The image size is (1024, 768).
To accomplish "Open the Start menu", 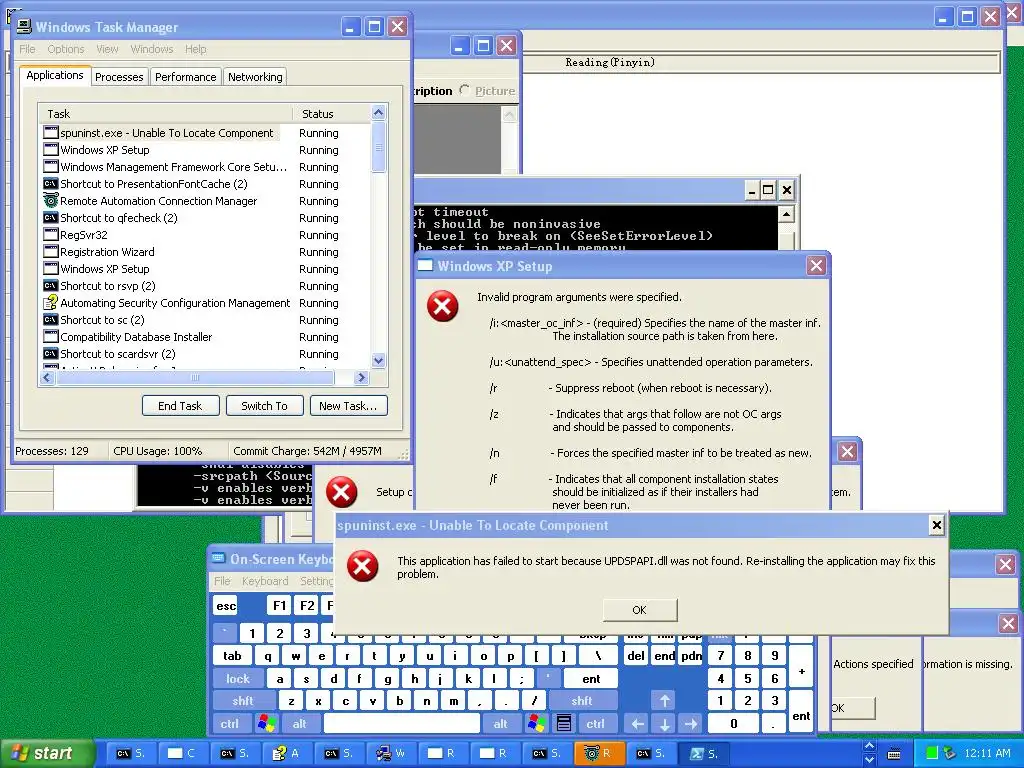I will (47, 753).
